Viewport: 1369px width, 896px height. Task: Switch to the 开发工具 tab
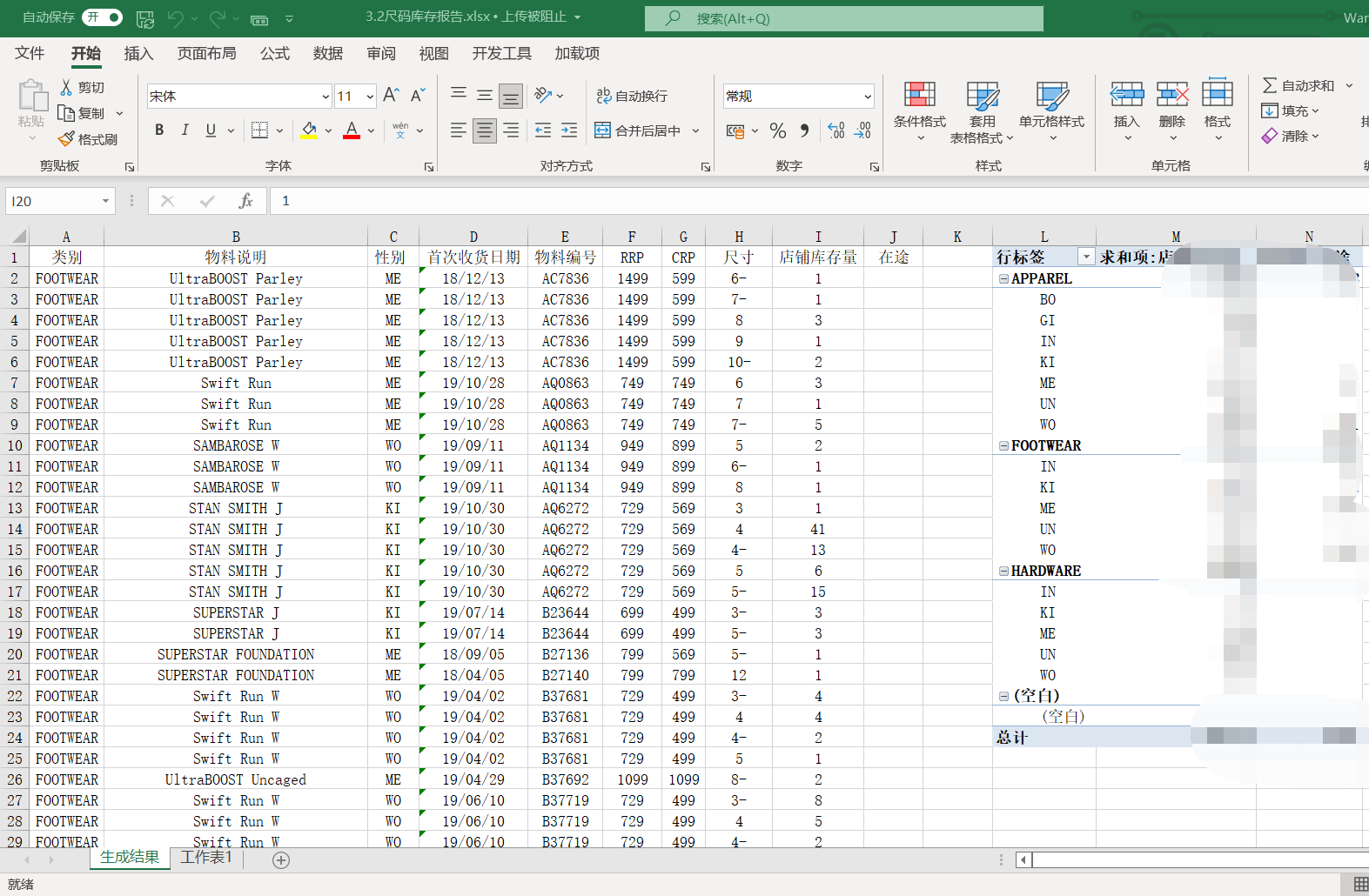[x=502, y=53]
